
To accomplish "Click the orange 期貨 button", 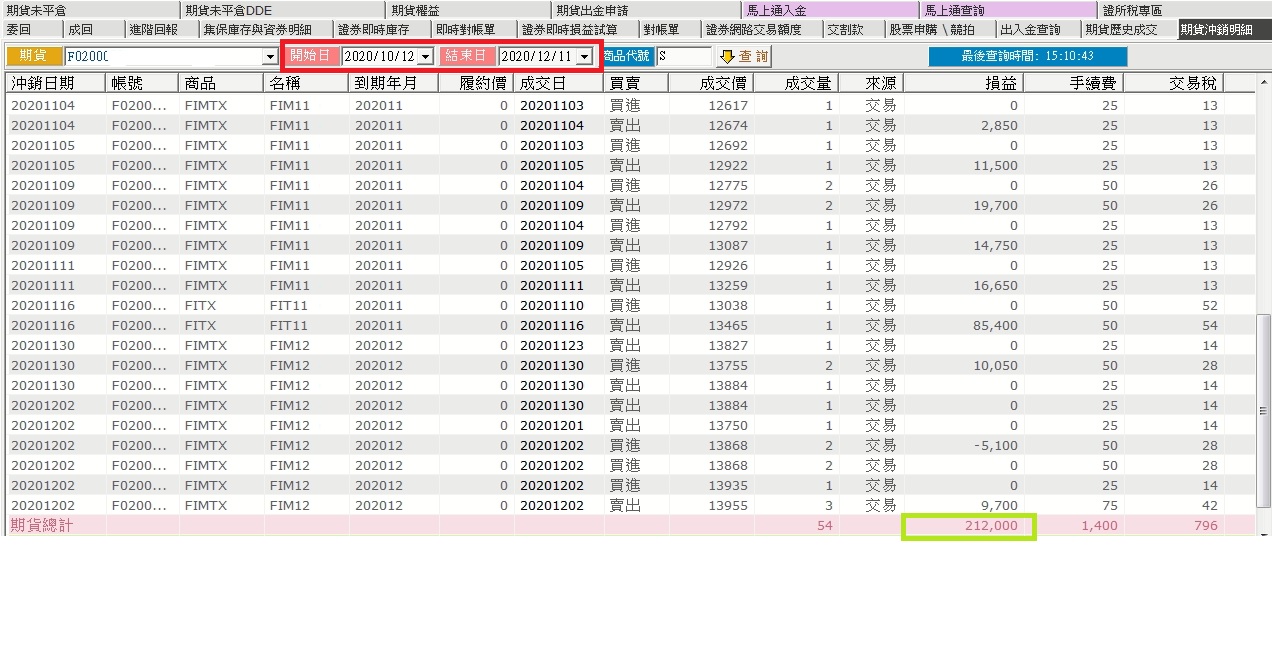I will [34, 56].
